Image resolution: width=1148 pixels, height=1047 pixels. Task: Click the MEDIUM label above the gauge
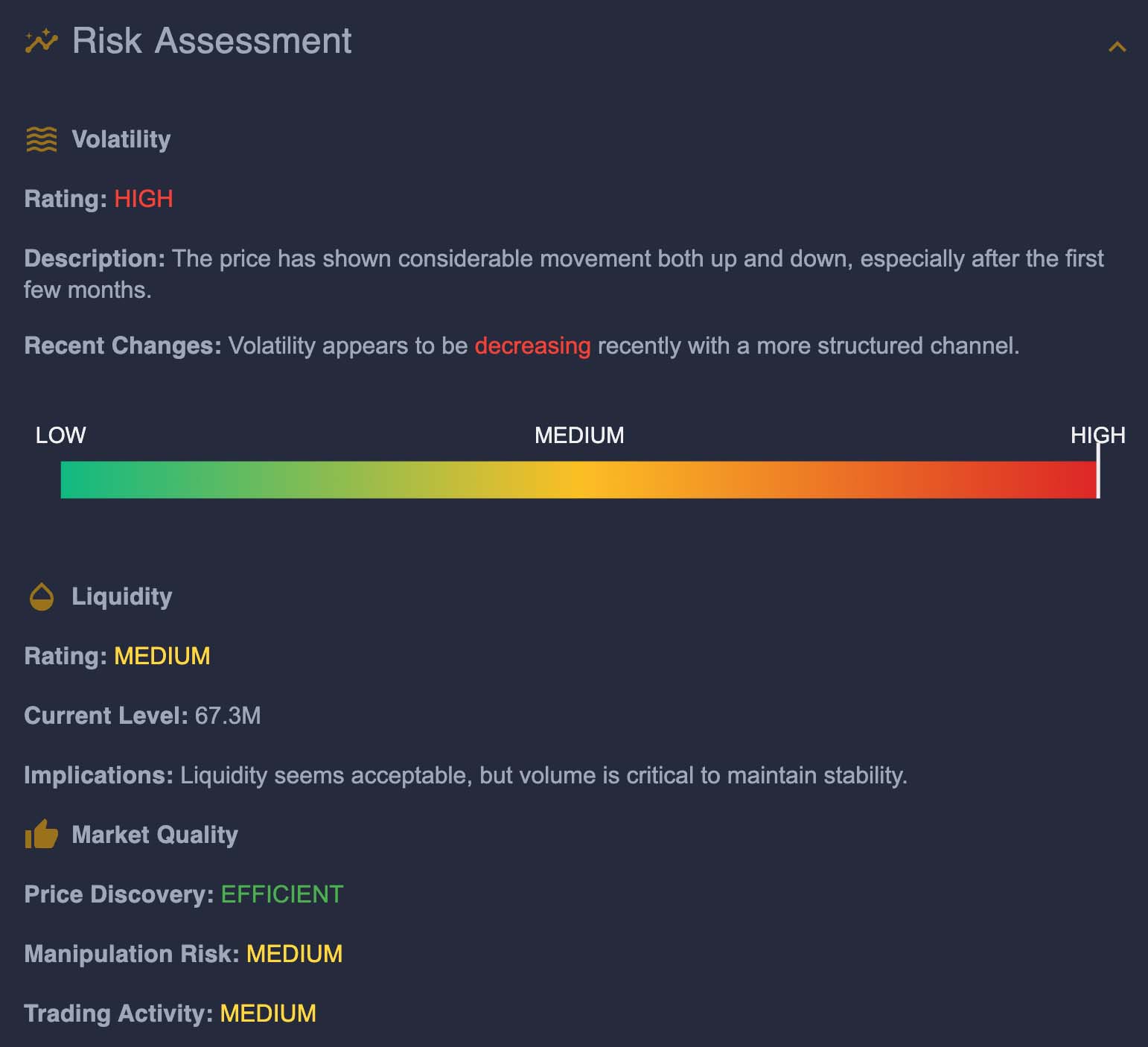pyautogui.click(x=579, y=436)
